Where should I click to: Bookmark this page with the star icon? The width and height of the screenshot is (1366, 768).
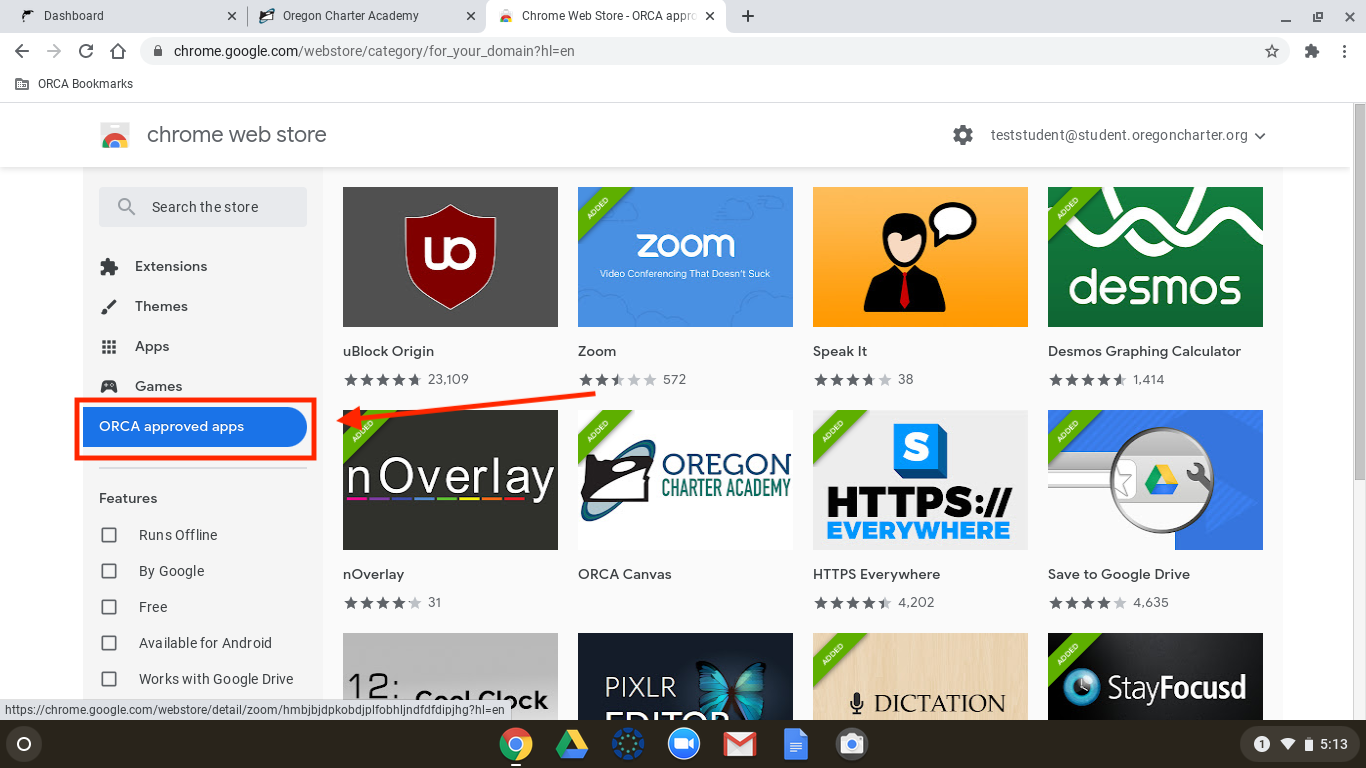(x=1272, y=51)
